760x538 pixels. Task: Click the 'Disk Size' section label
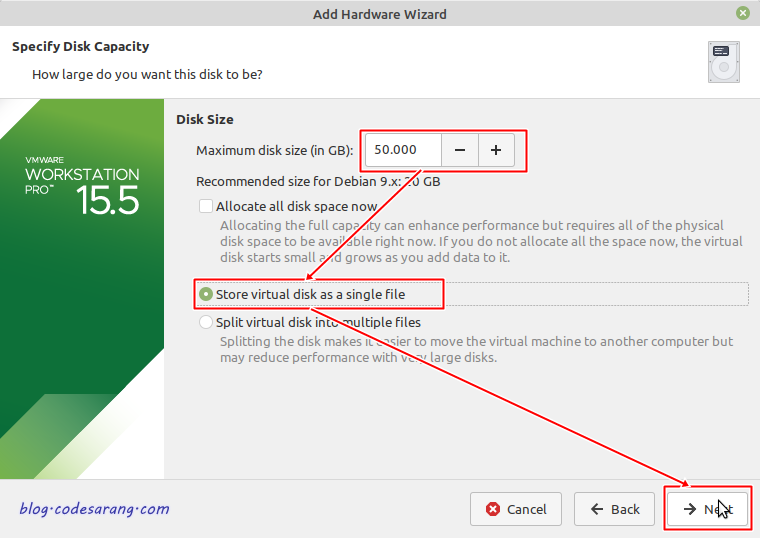pyautogui.click(x=205, y=120)
